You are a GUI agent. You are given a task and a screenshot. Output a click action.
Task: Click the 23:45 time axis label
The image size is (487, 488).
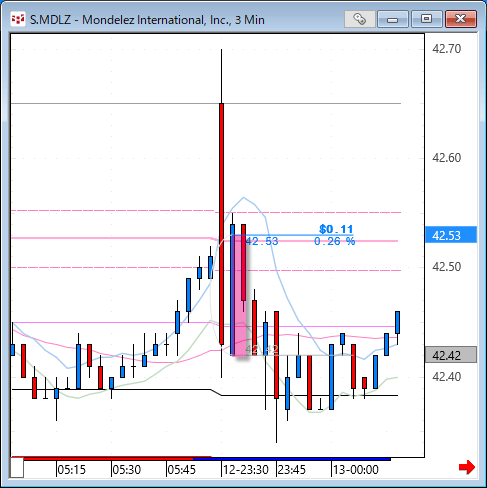[x=292, y=470]
